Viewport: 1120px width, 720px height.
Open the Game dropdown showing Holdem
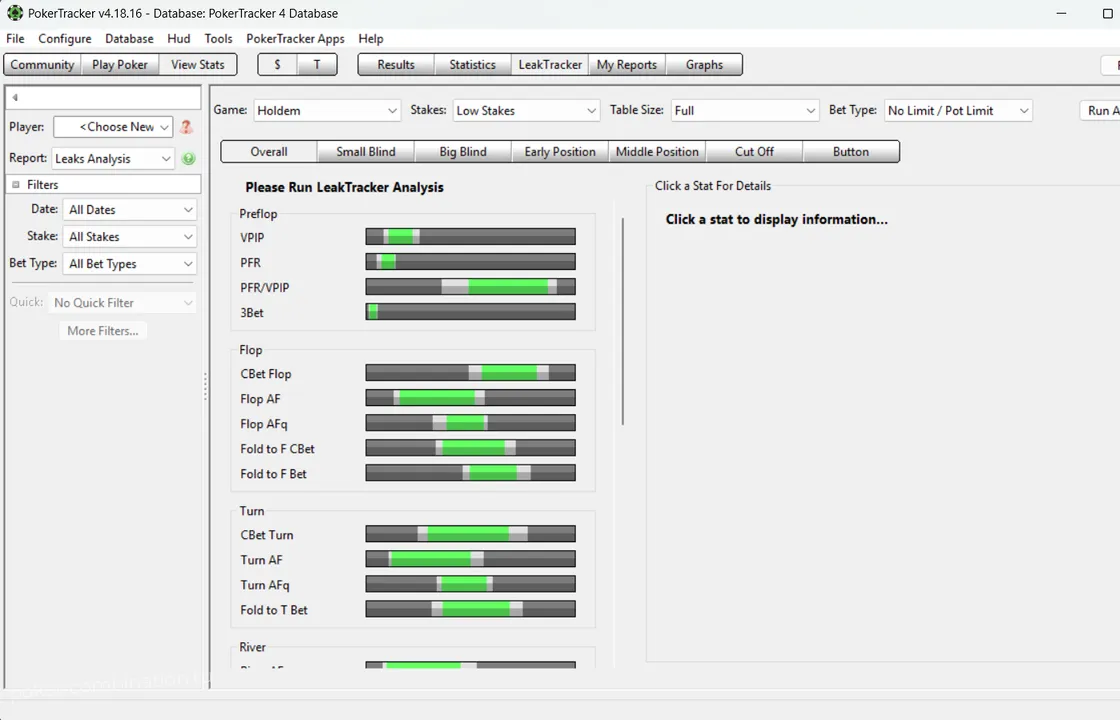point(327,111)
